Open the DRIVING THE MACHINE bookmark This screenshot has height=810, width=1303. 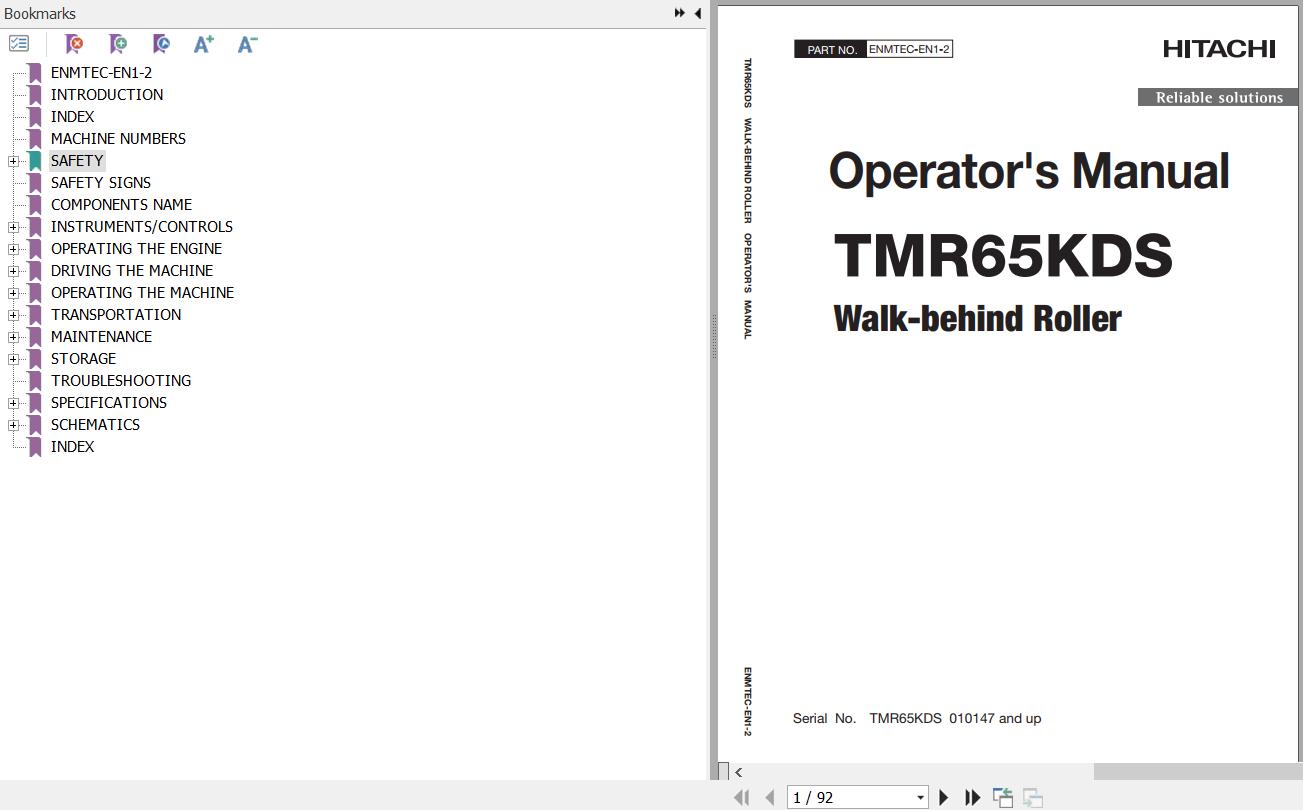(132, 271)
